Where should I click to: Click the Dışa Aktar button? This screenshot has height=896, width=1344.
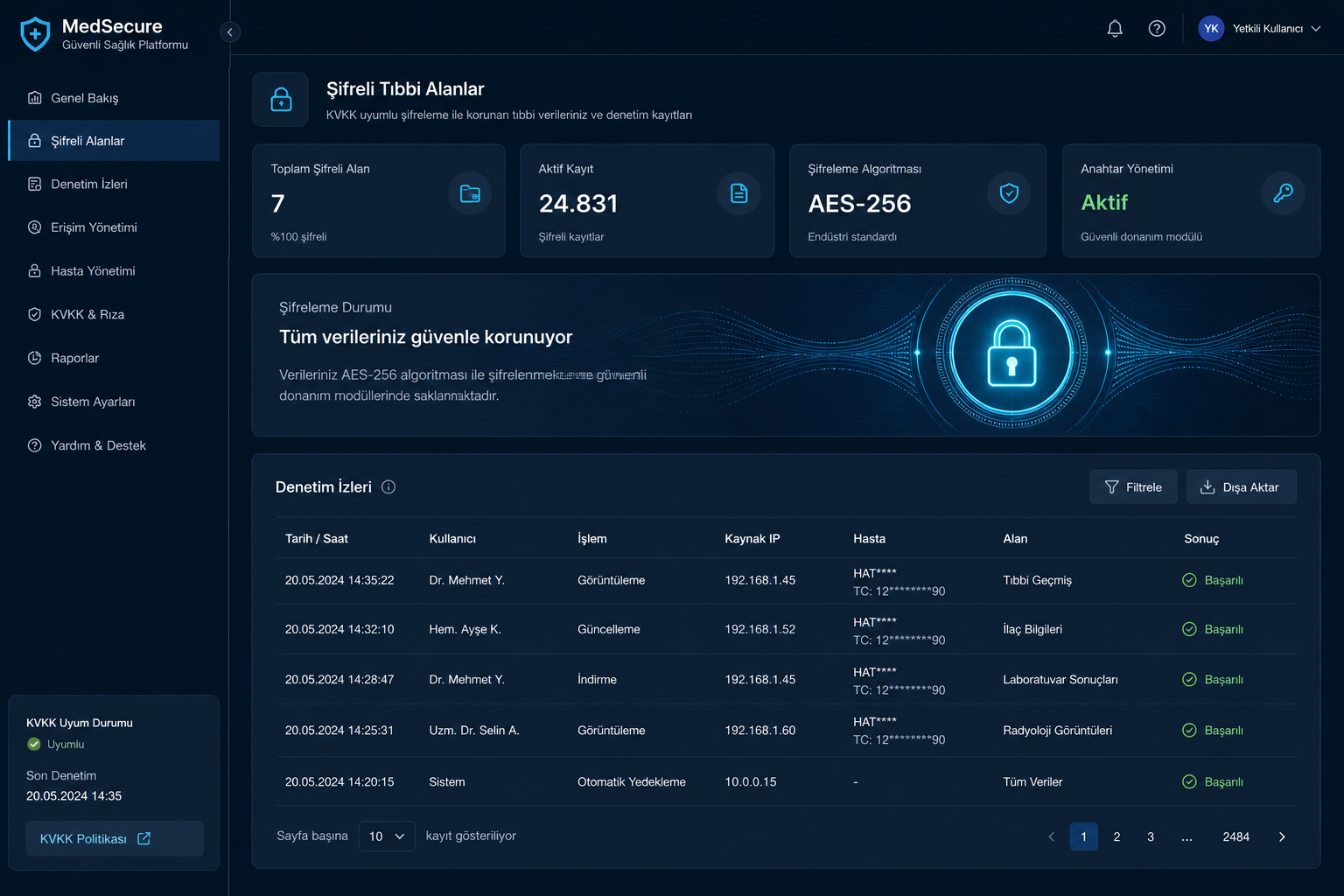(1242, 487)
